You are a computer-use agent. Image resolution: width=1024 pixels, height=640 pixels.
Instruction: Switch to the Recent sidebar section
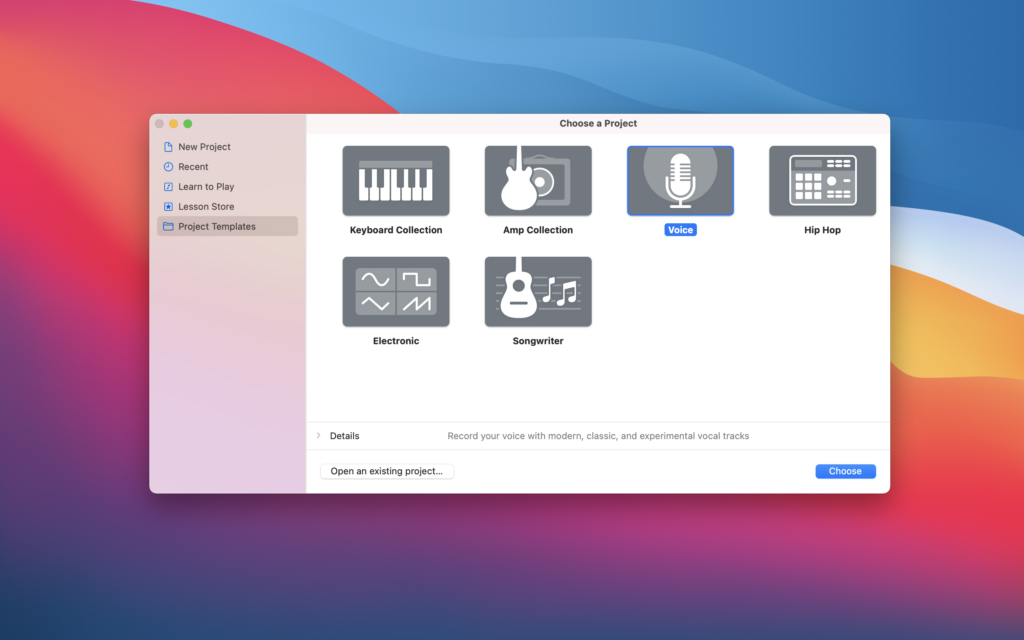[x=227, y=167]
